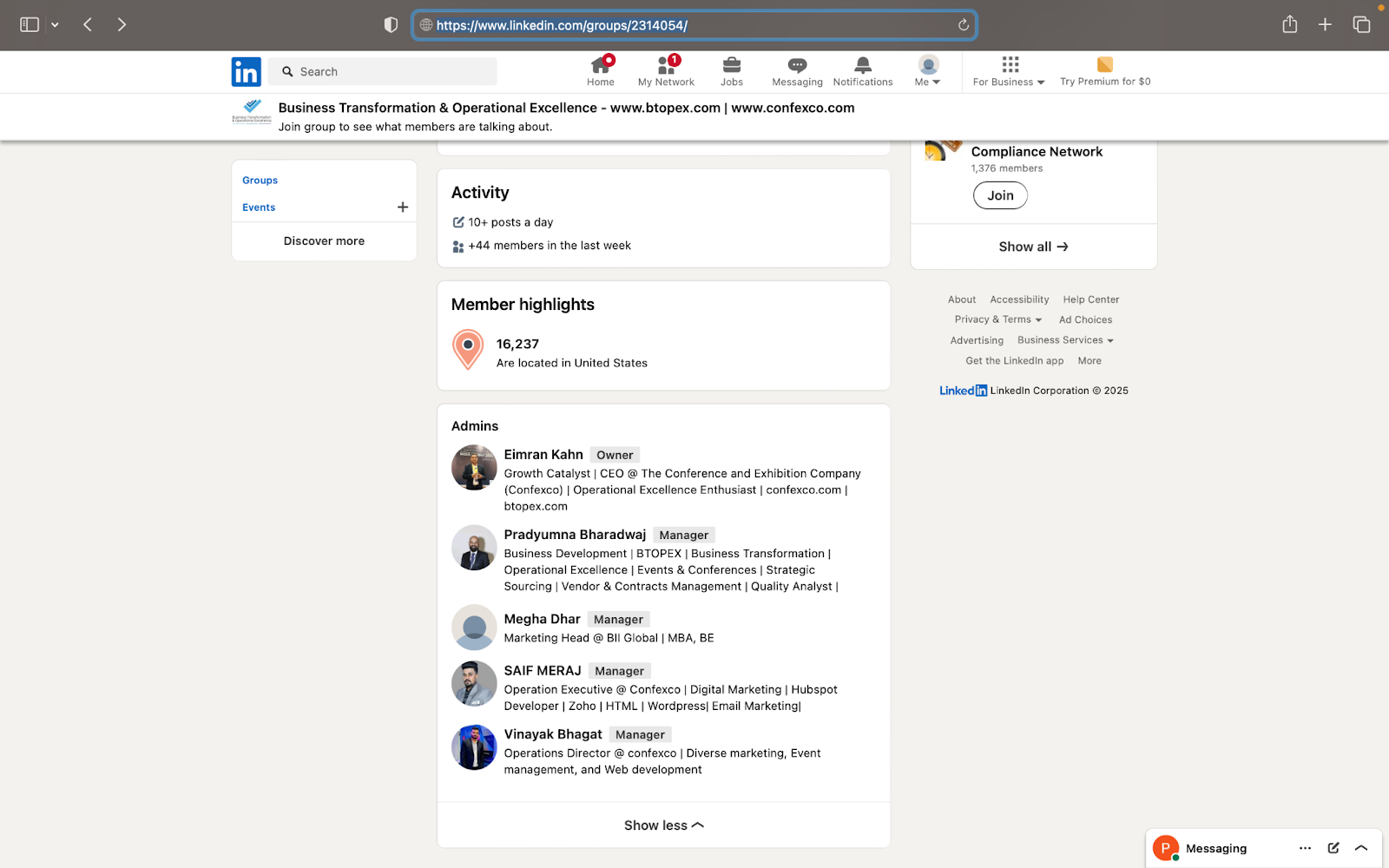Click 10+ posts a day text
Screen dimensions: 1389x868
(510, 222)
